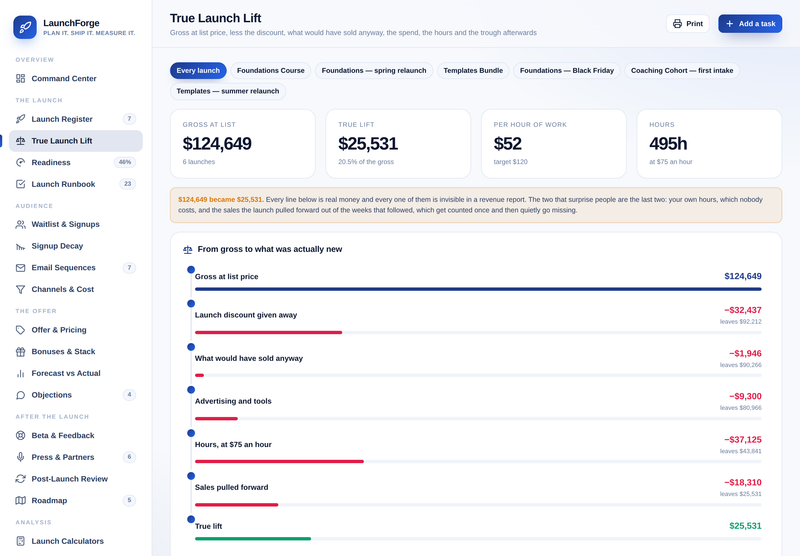Click the scales icon beside 'From gross' heading
The height and width of the screenshot is (556, 800).
(x=188, y=249)
